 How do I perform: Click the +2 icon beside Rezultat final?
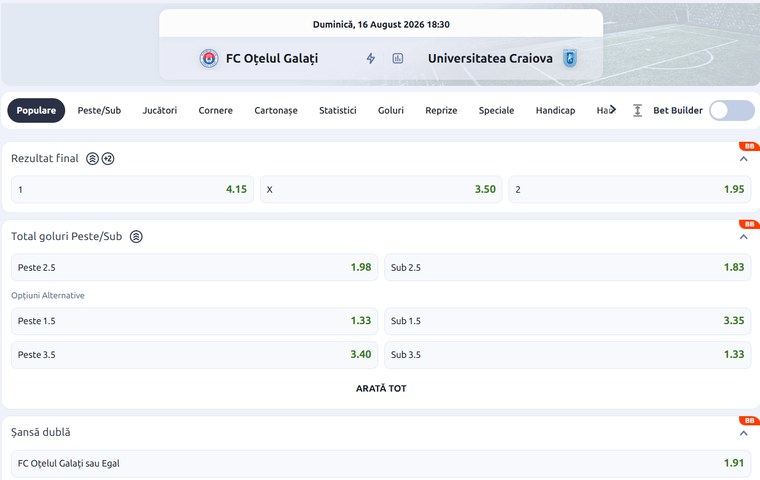108,159
